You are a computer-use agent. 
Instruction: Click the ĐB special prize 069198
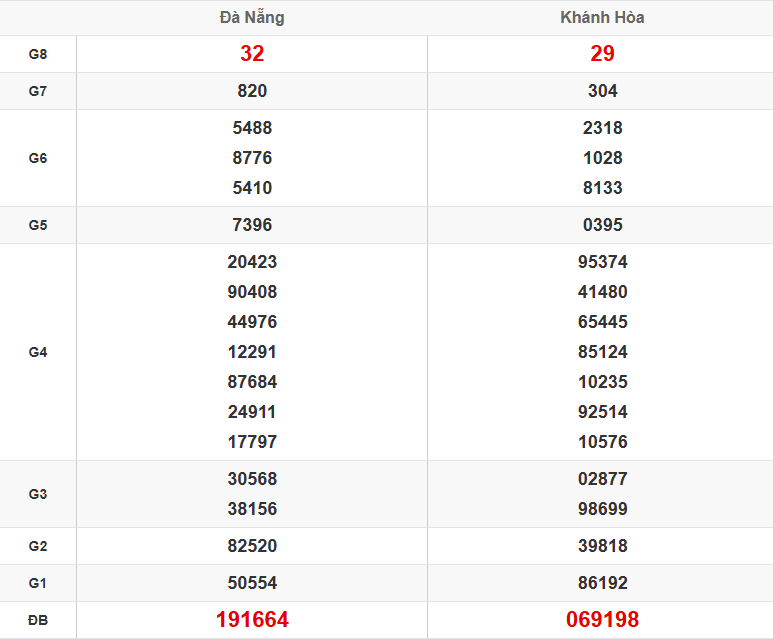(x=602, y=620)
